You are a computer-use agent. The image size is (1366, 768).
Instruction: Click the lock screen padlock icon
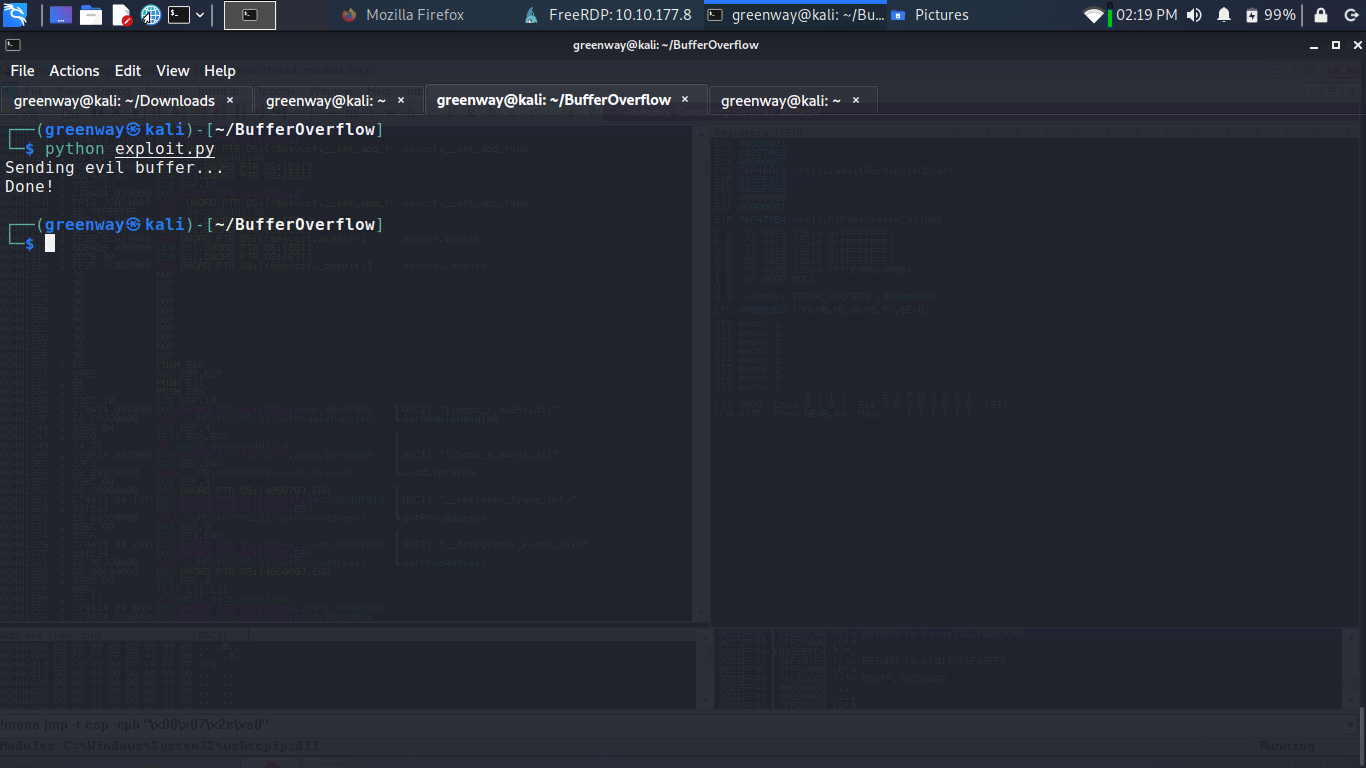click(x=1321, y=15)
